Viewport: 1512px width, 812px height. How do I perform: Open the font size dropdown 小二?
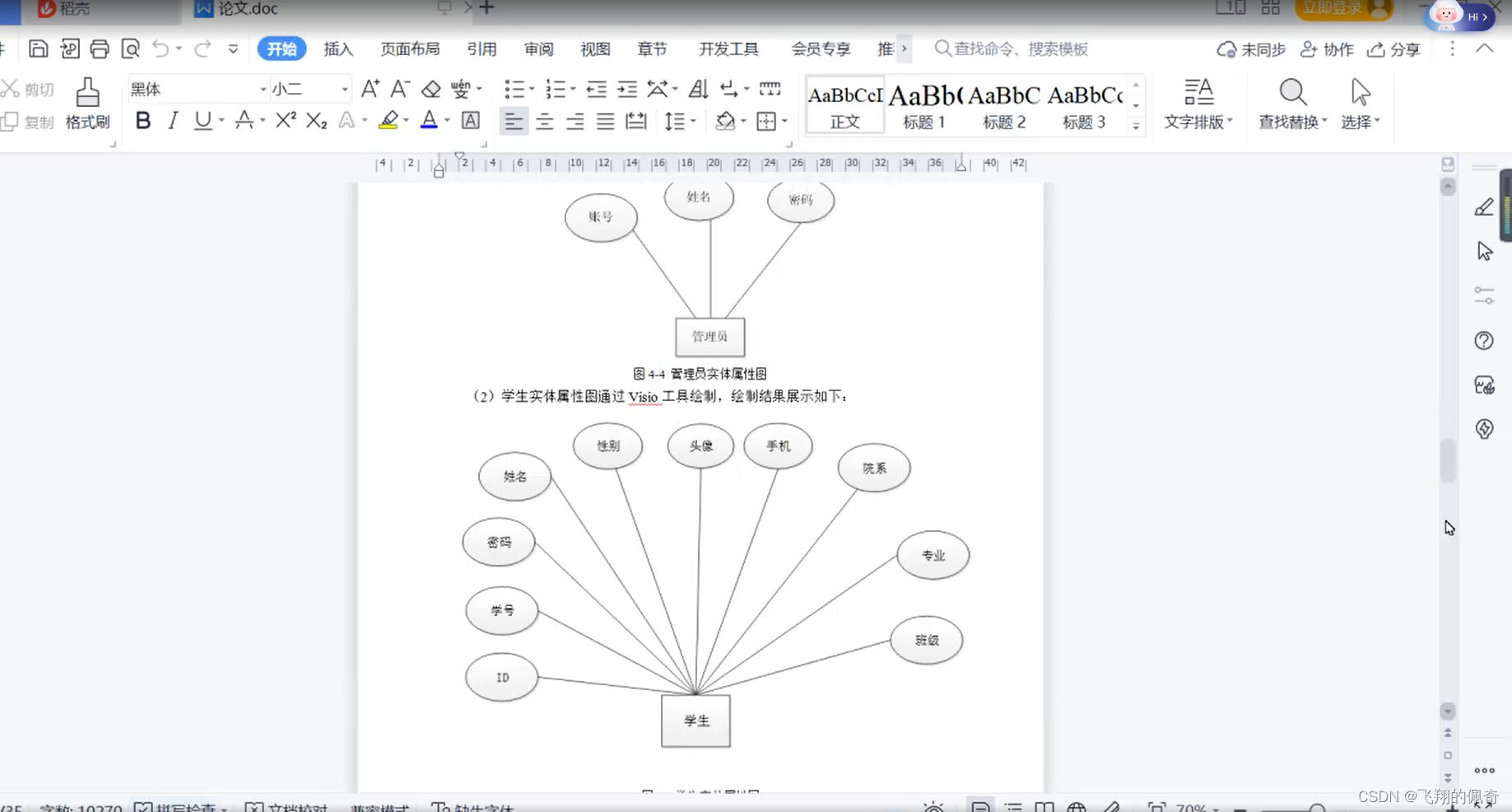coord(345,89)
